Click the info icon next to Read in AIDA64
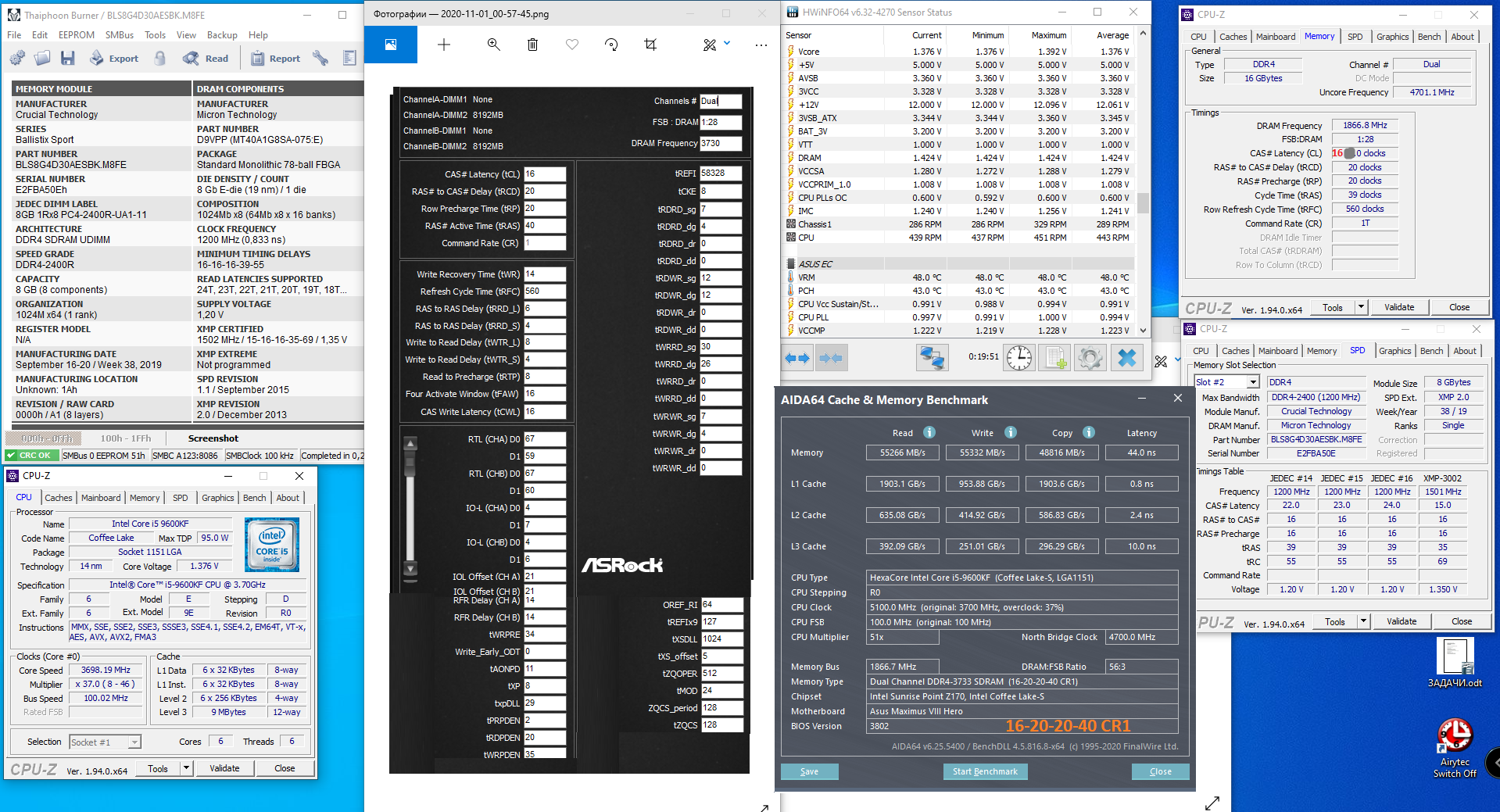The width and height of the screenshot is (1500, 812). pos(929,432)
